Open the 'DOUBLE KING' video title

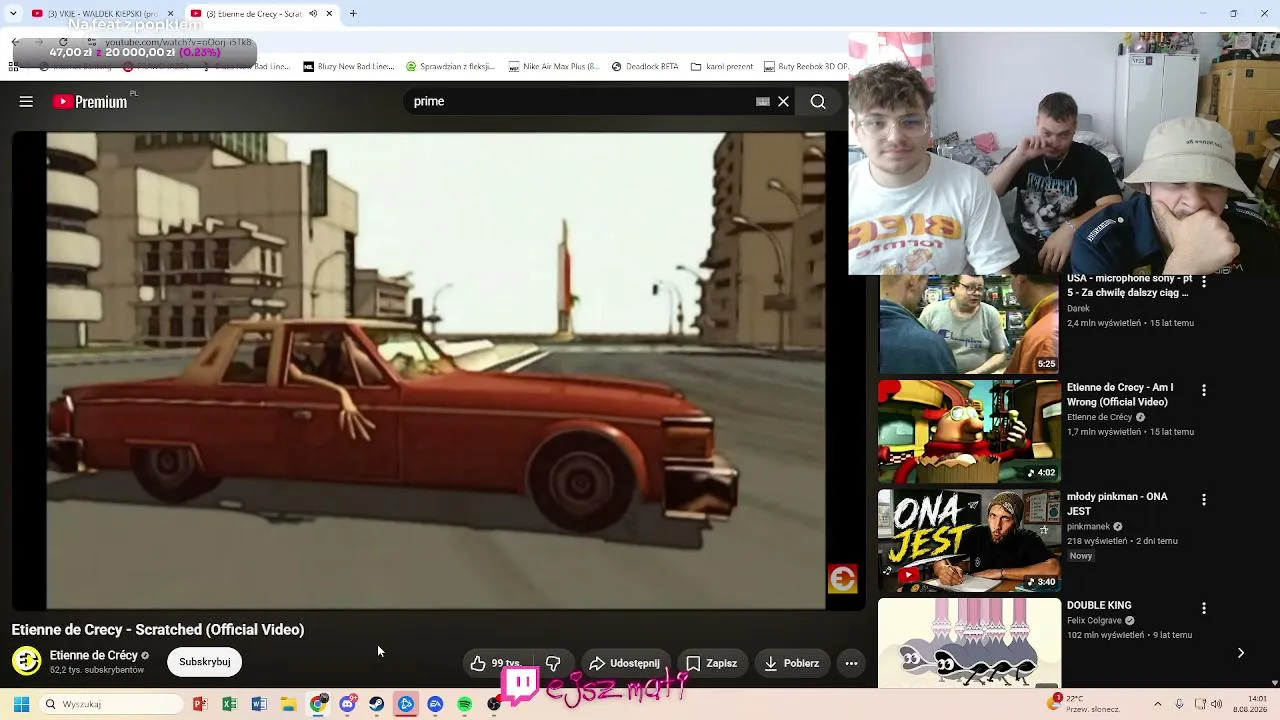click(1099, 606)
